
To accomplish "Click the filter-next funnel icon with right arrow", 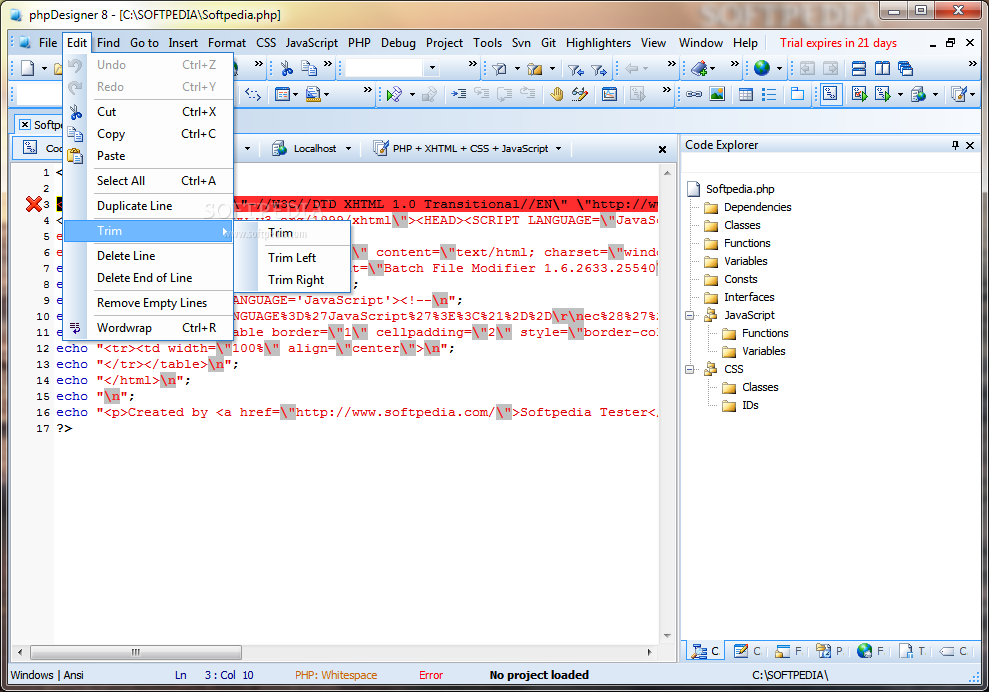I will [x=599, y=69].
